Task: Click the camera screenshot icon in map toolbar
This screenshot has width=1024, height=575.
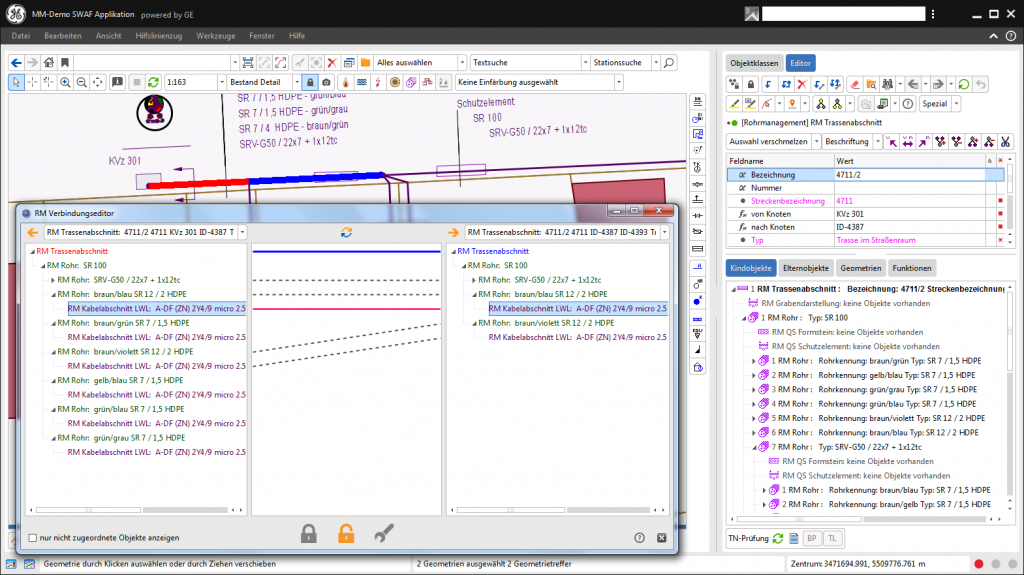Action: point(326,82)
